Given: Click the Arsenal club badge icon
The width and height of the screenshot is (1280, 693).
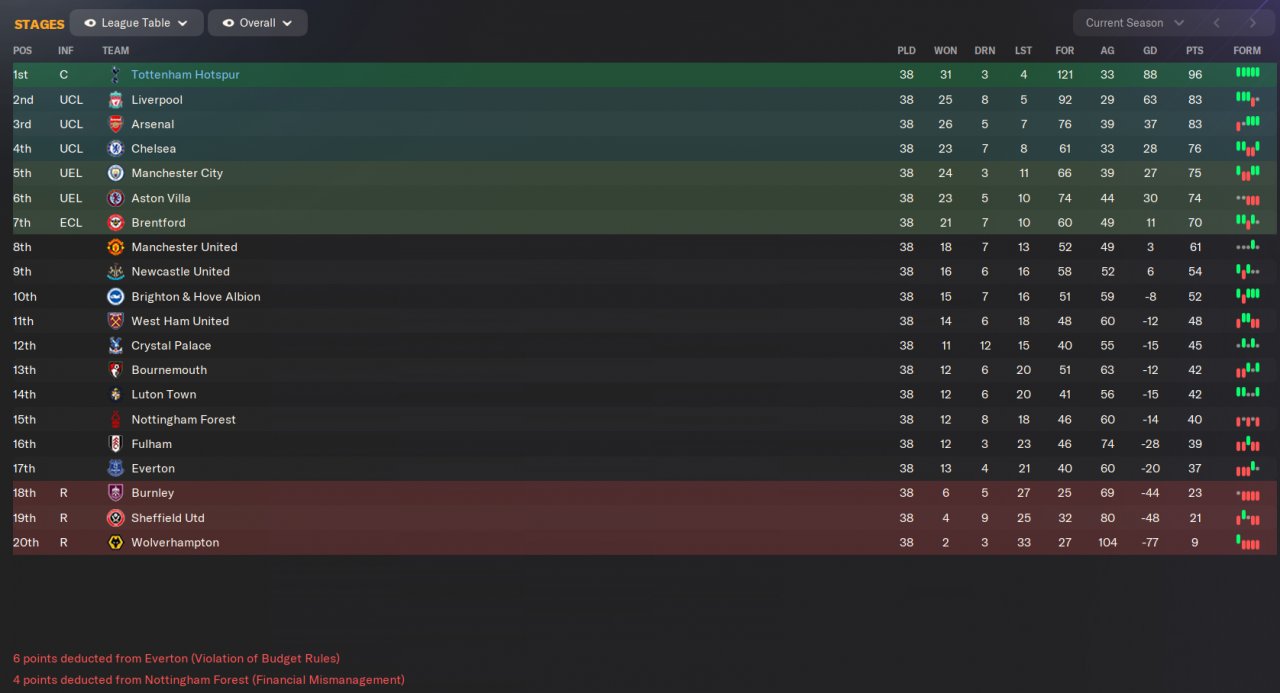Looking at the screenshot, I should (x=115, y=124).
